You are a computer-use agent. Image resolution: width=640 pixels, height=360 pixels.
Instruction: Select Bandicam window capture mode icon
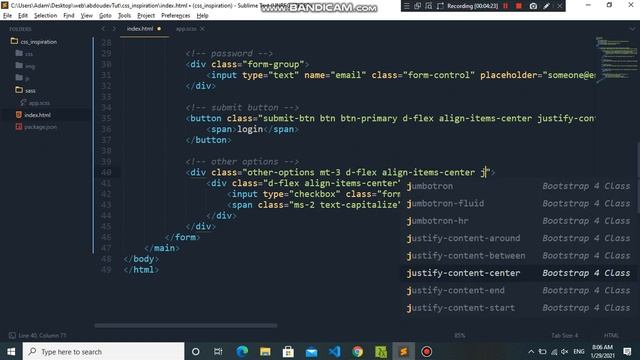pyautogui.click(x=418, y=6)
